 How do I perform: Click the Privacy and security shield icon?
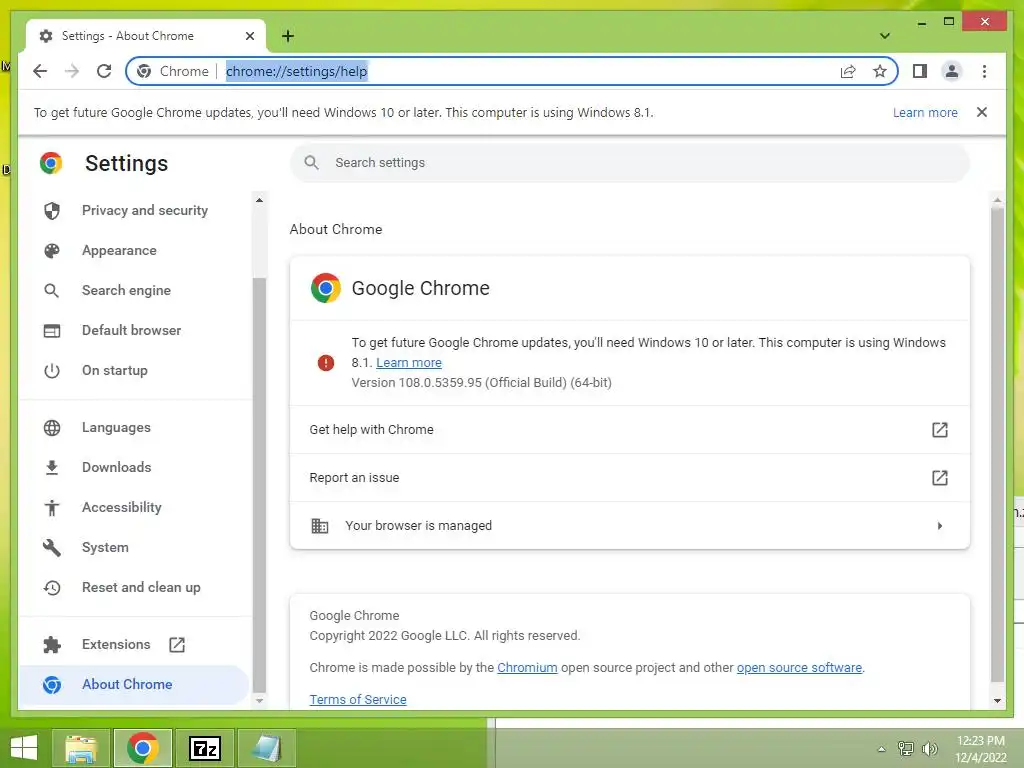click(x=52, y=210)
